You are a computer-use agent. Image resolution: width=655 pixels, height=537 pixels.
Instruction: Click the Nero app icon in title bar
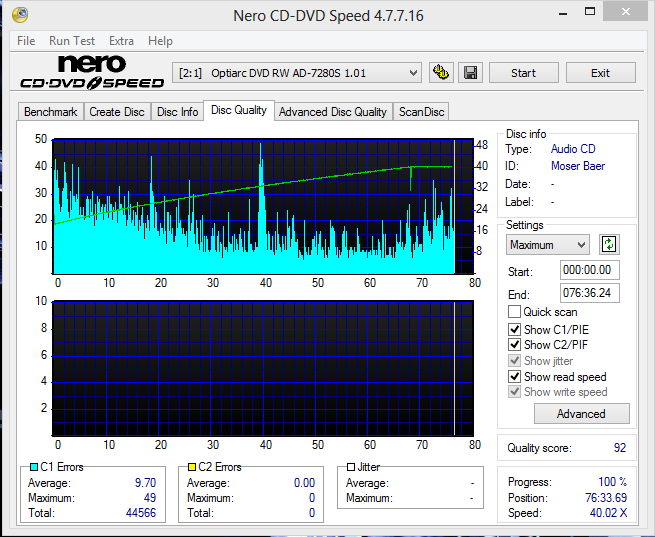[20, 15]
